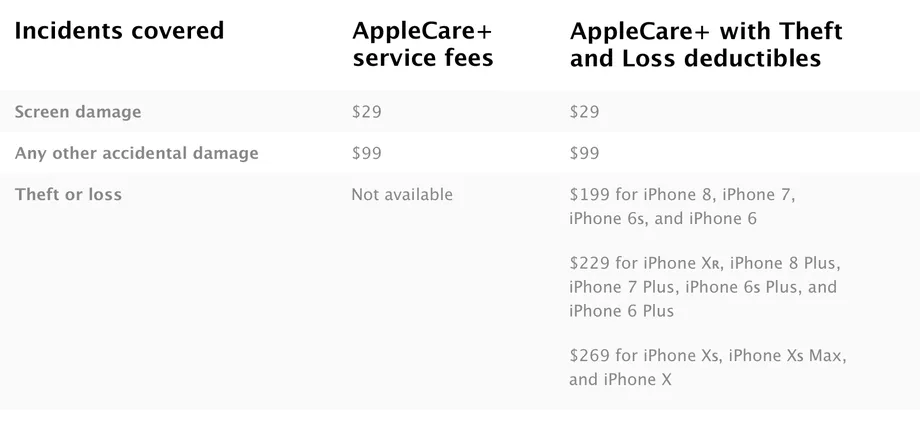
Task: Select 'iPhone 7 Plus, iPhone 6s Plus' line
Action: [703, 287]
